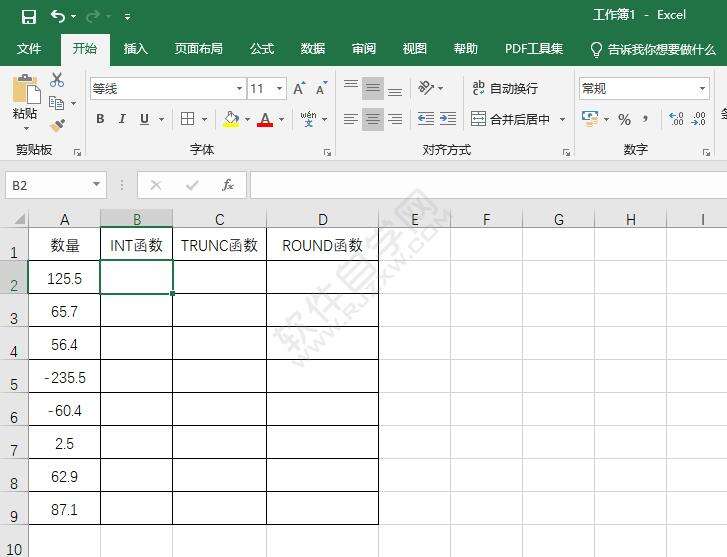727x557 pixels.
Task: Open the fill color dropdown arrow
Action: [x=248, y=120]
